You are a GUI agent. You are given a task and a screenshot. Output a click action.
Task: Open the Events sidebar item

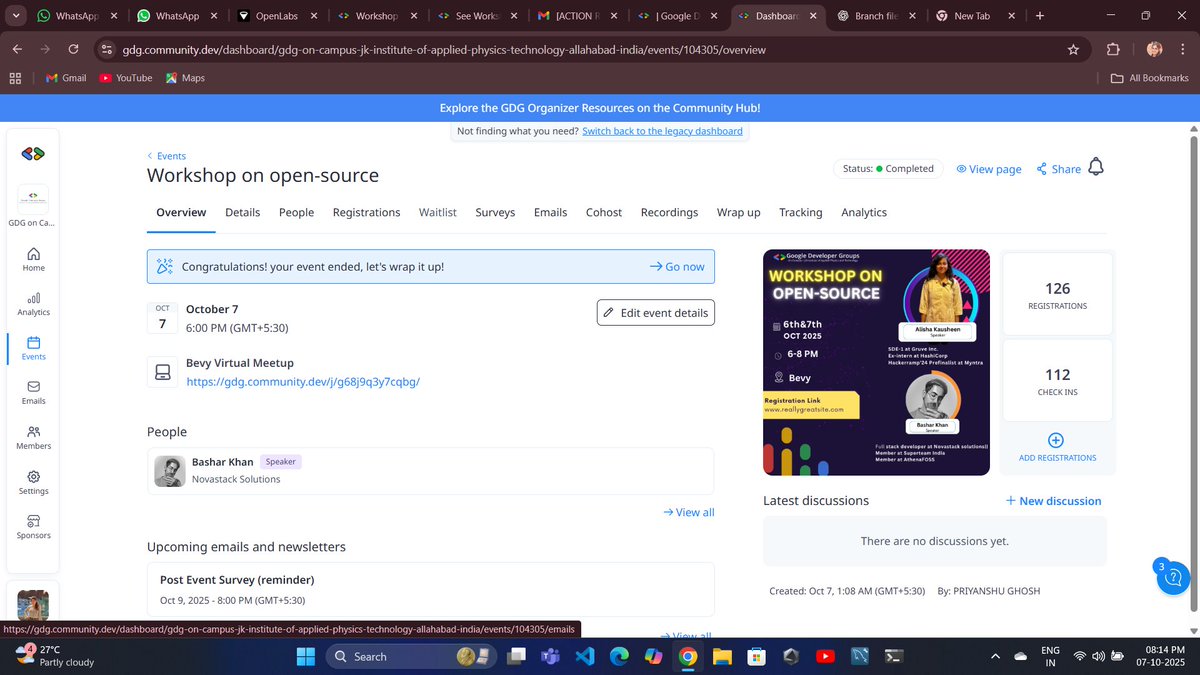coord(33,347)
